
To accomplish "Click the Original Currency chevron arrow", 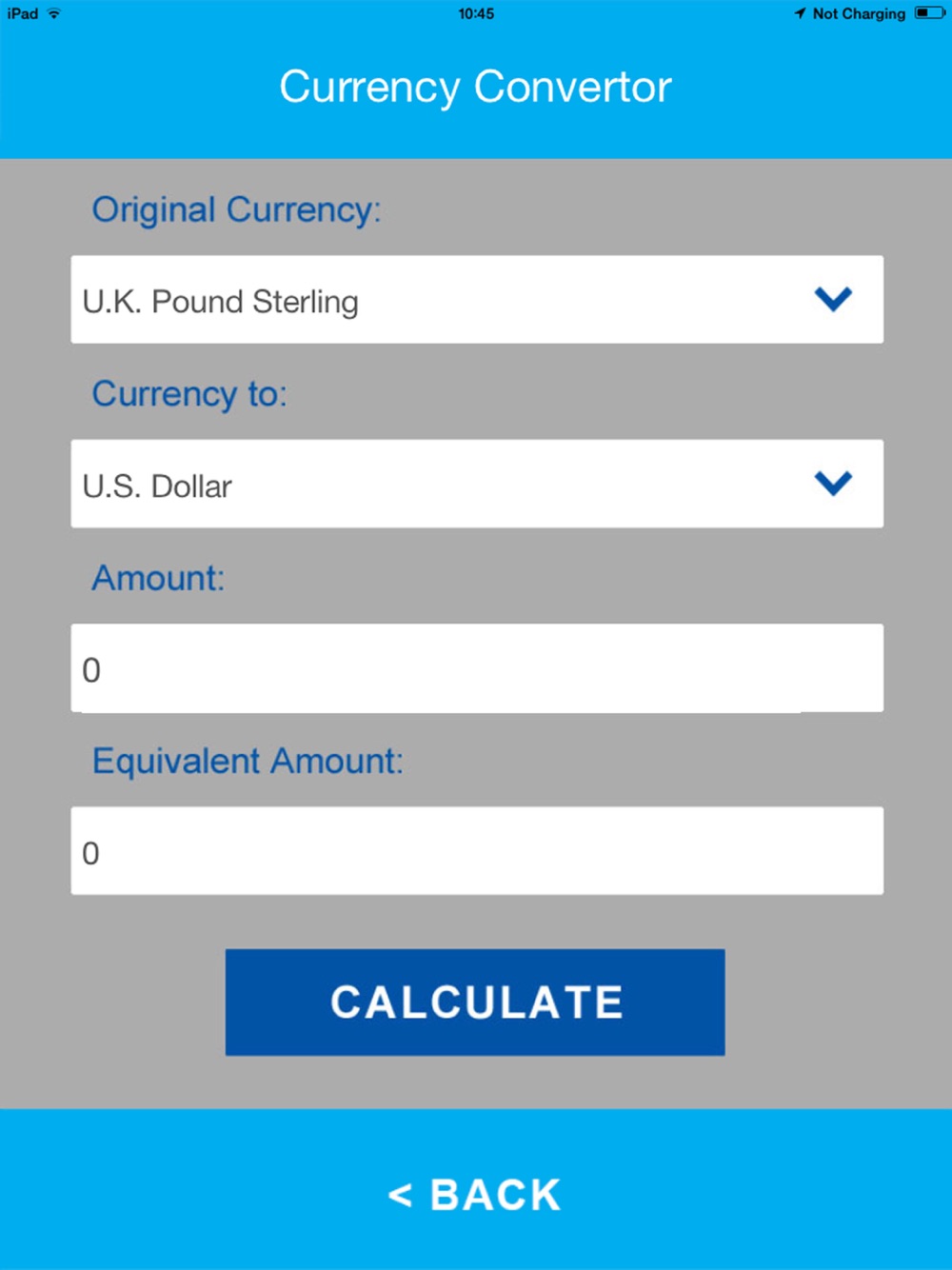I will click(x=833, y=299).
